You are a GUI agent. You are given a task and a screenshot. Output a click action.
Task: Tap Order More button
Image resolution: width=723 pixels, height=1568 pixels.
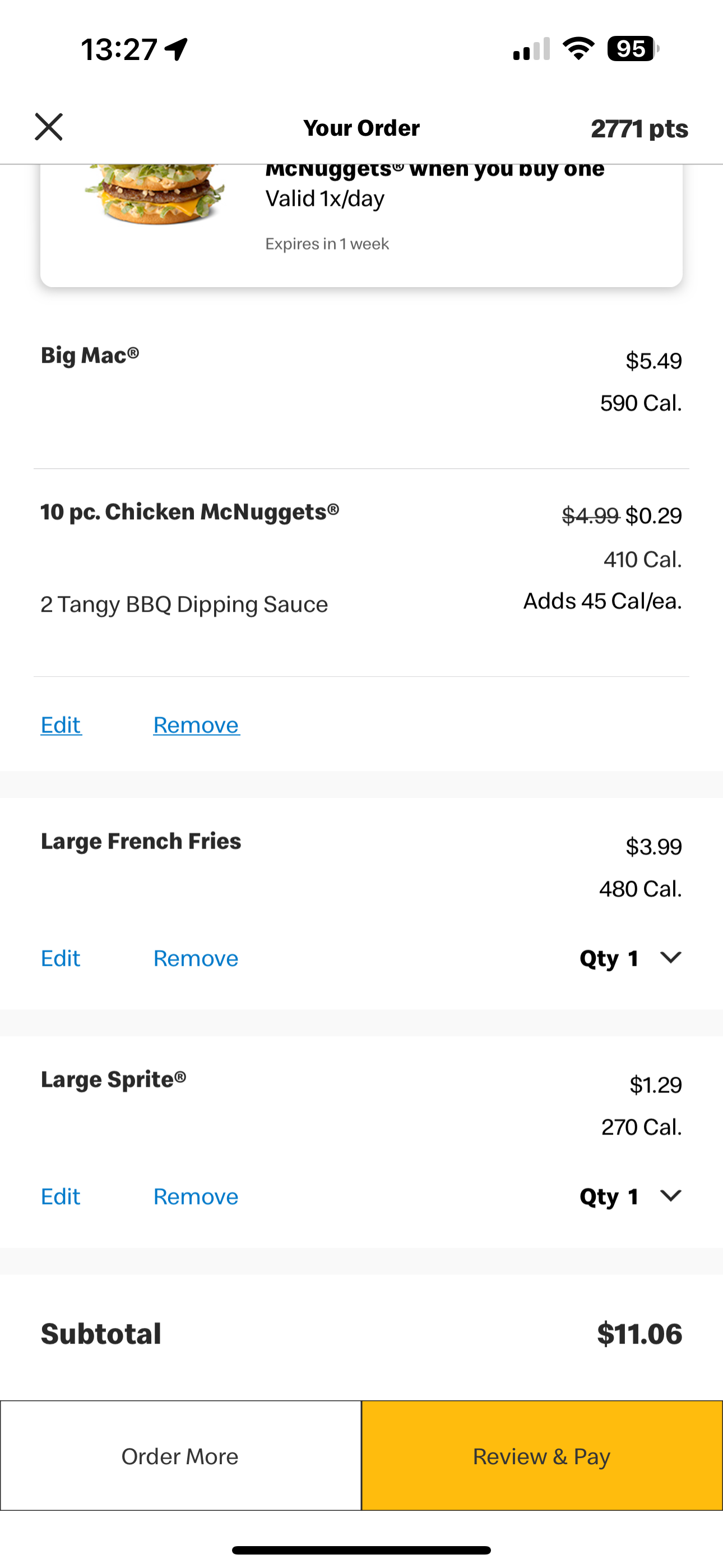tap(180, 1455)
